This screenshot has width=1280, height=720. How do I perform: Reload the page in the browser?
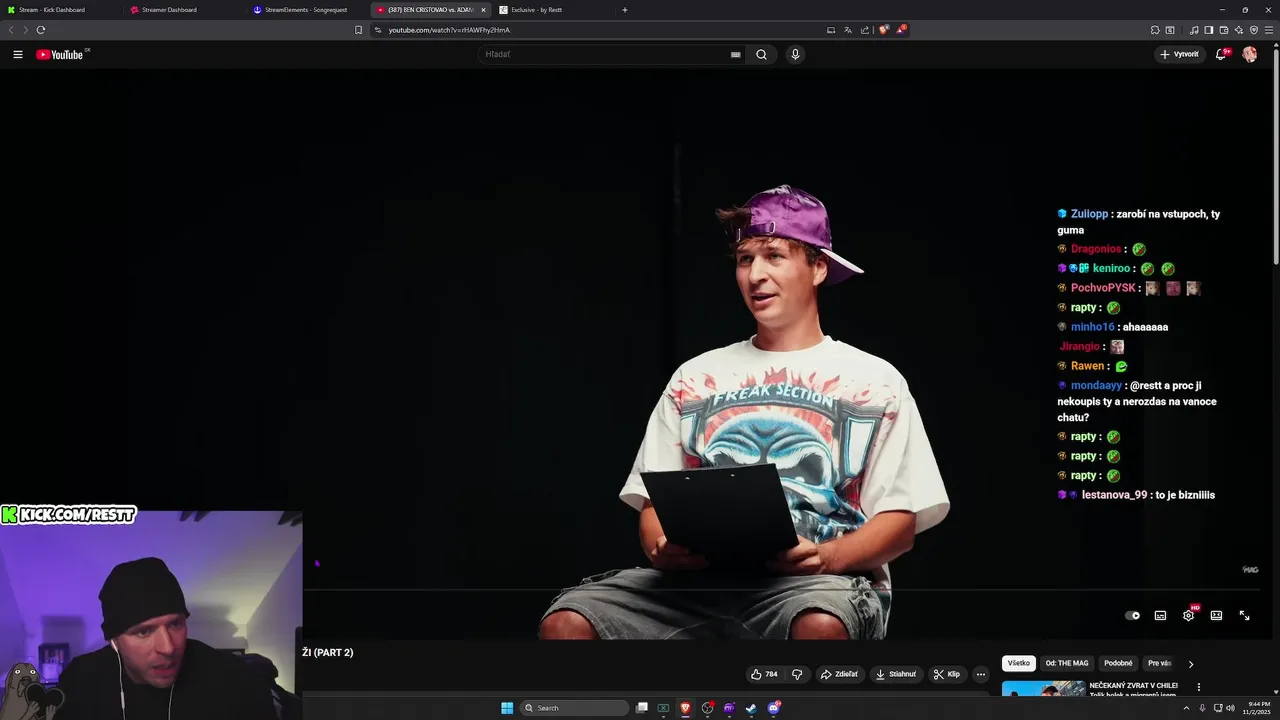coord(41,30)
